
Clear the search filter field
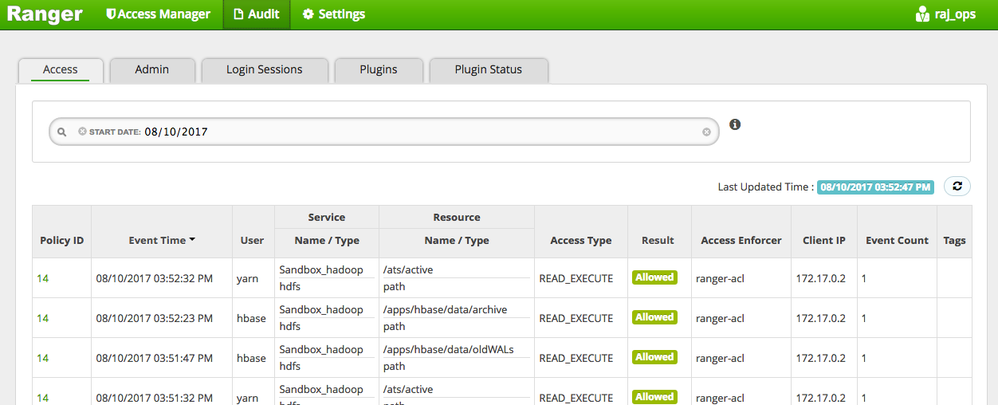pyautogui.click(x=706, y=132)
